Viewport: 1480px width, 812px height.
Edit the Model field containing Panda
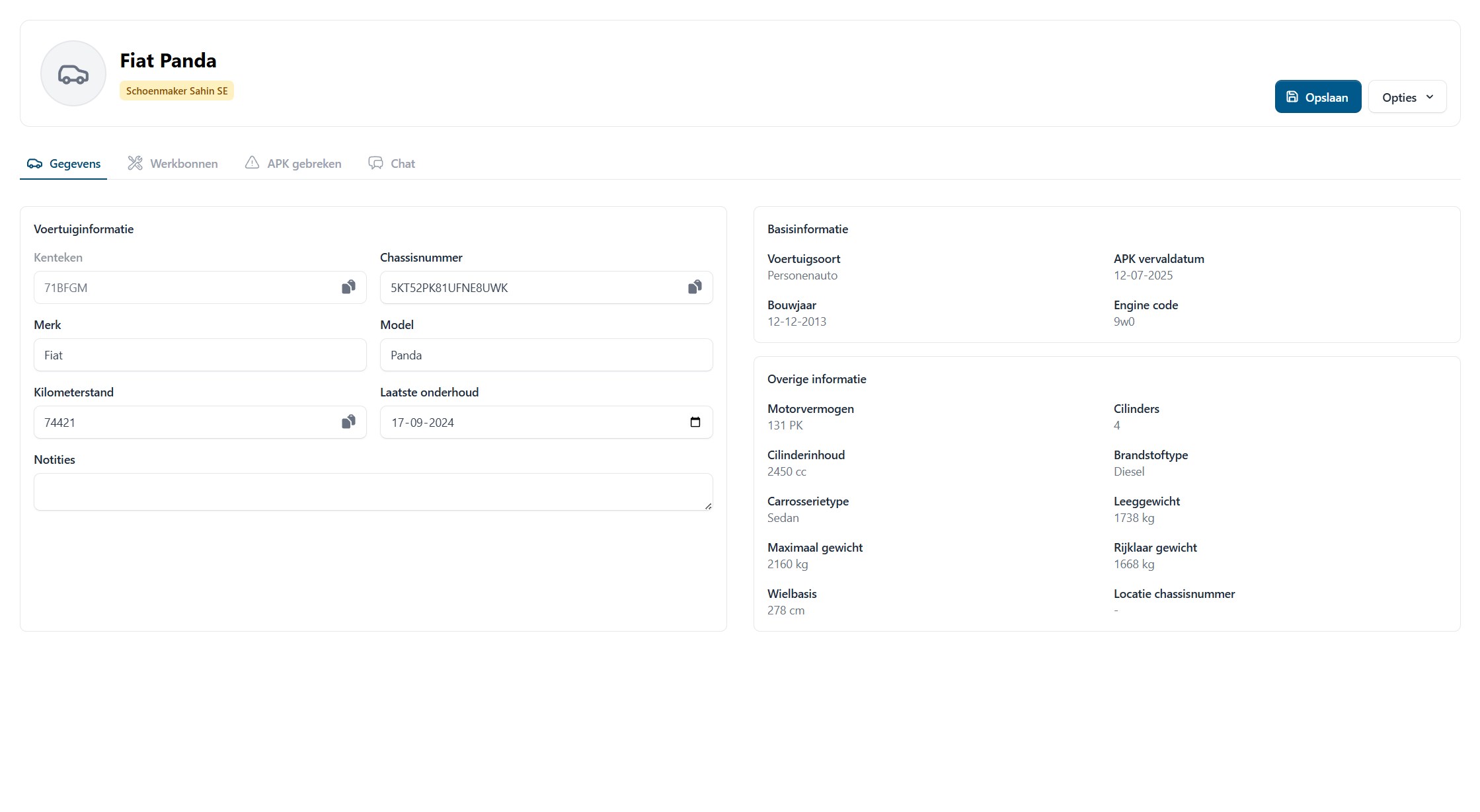point(547,355)
